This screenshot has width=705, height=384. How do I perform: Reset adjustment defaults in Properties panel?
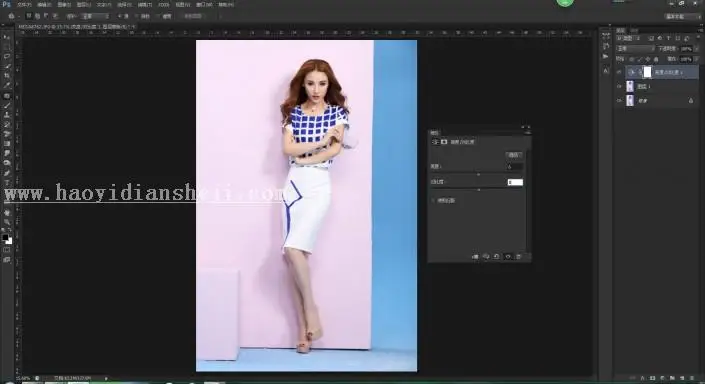pos(497,256)
